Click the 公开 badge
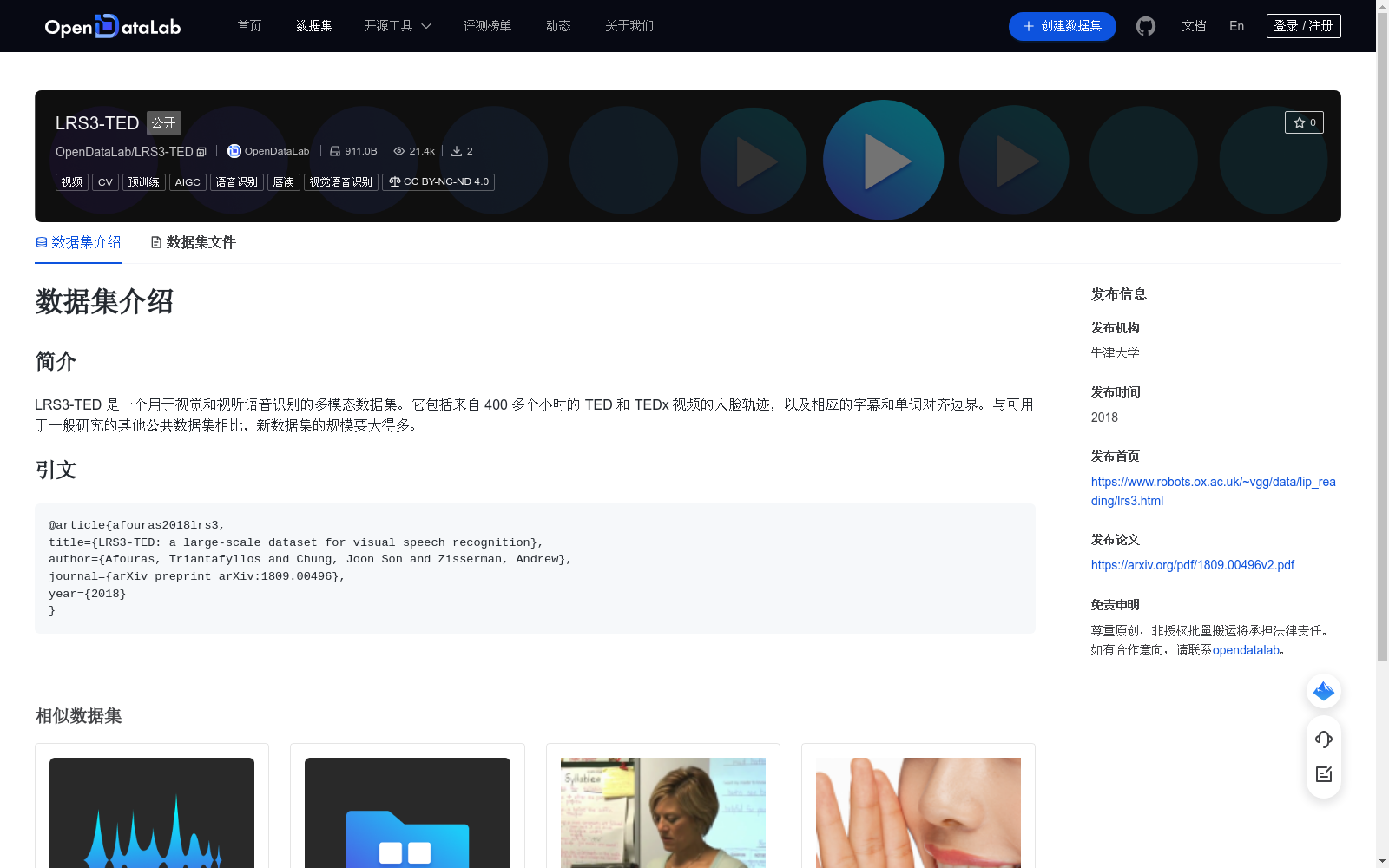 tap(164, 123)
